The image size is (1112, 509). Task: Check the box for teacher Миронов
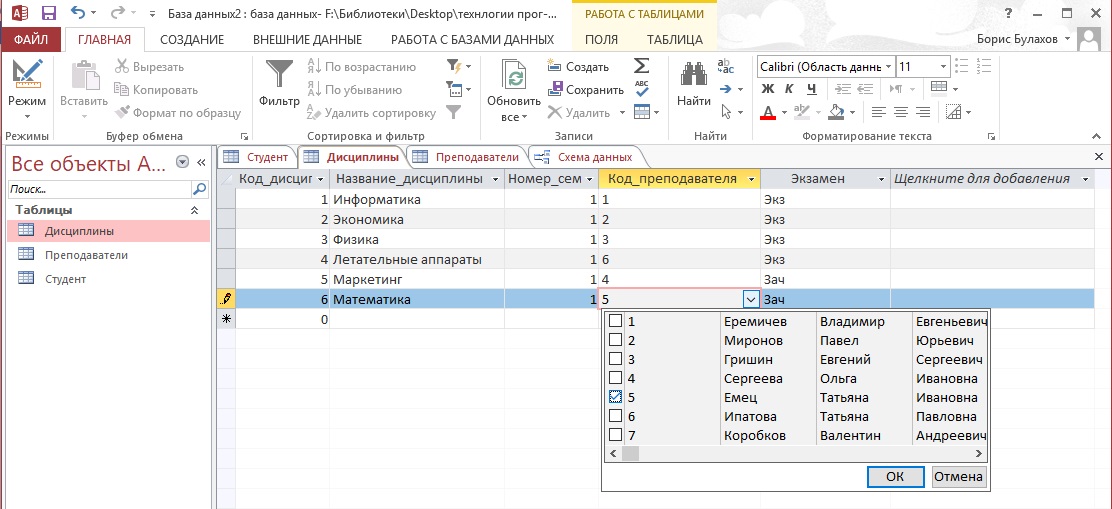click(x=616, y=340)
